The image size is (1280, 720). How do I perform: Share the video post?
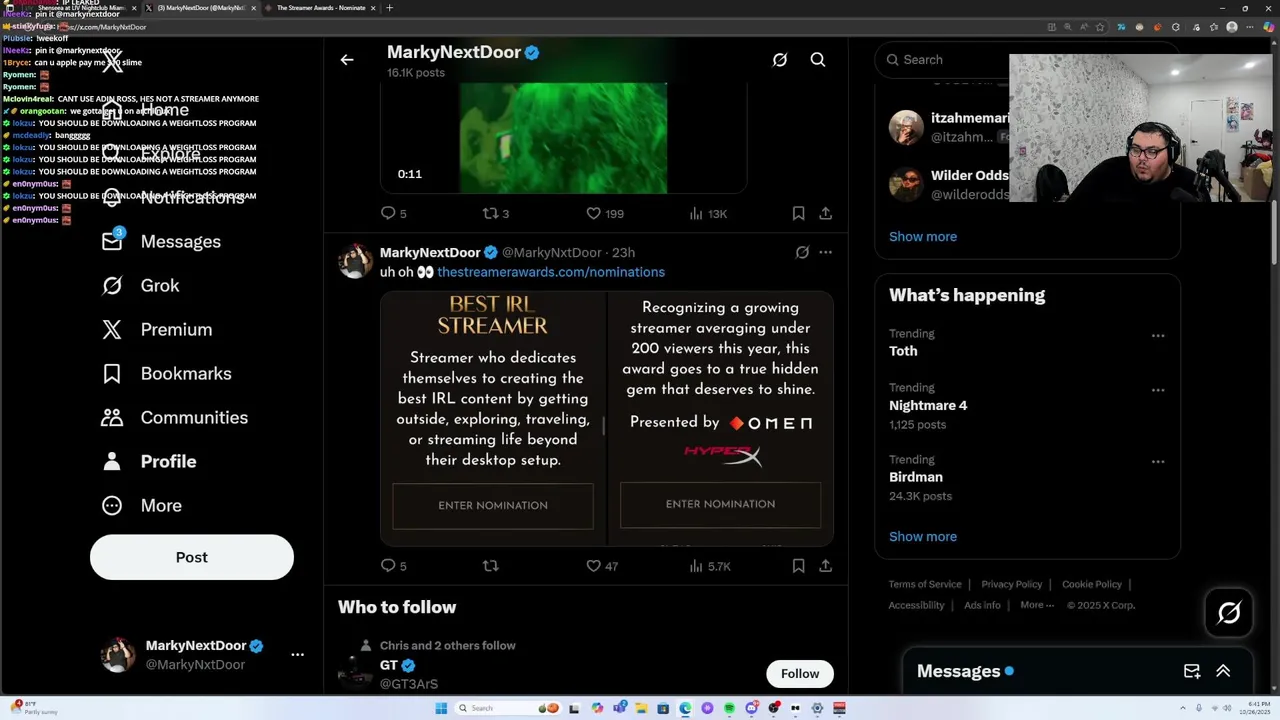[x=825, y=213]
